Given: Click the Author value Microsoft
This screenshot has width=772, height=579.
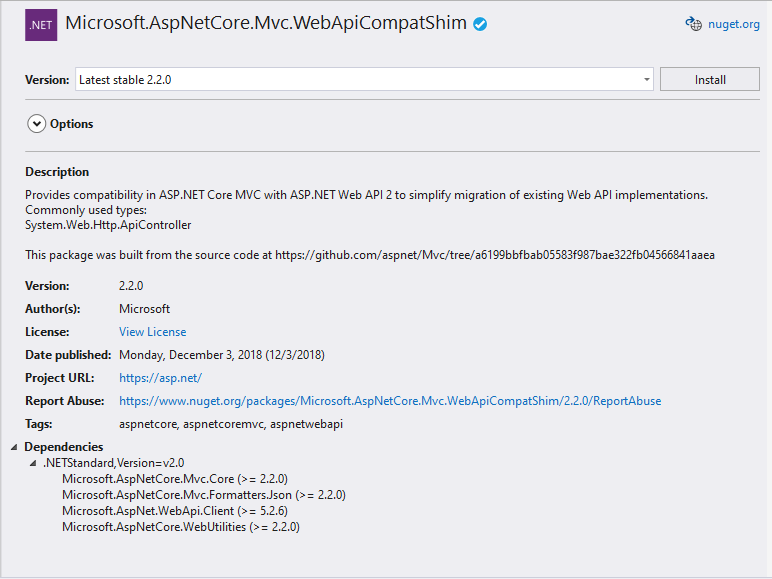Looking at the screenshot, I should [144, 309].
